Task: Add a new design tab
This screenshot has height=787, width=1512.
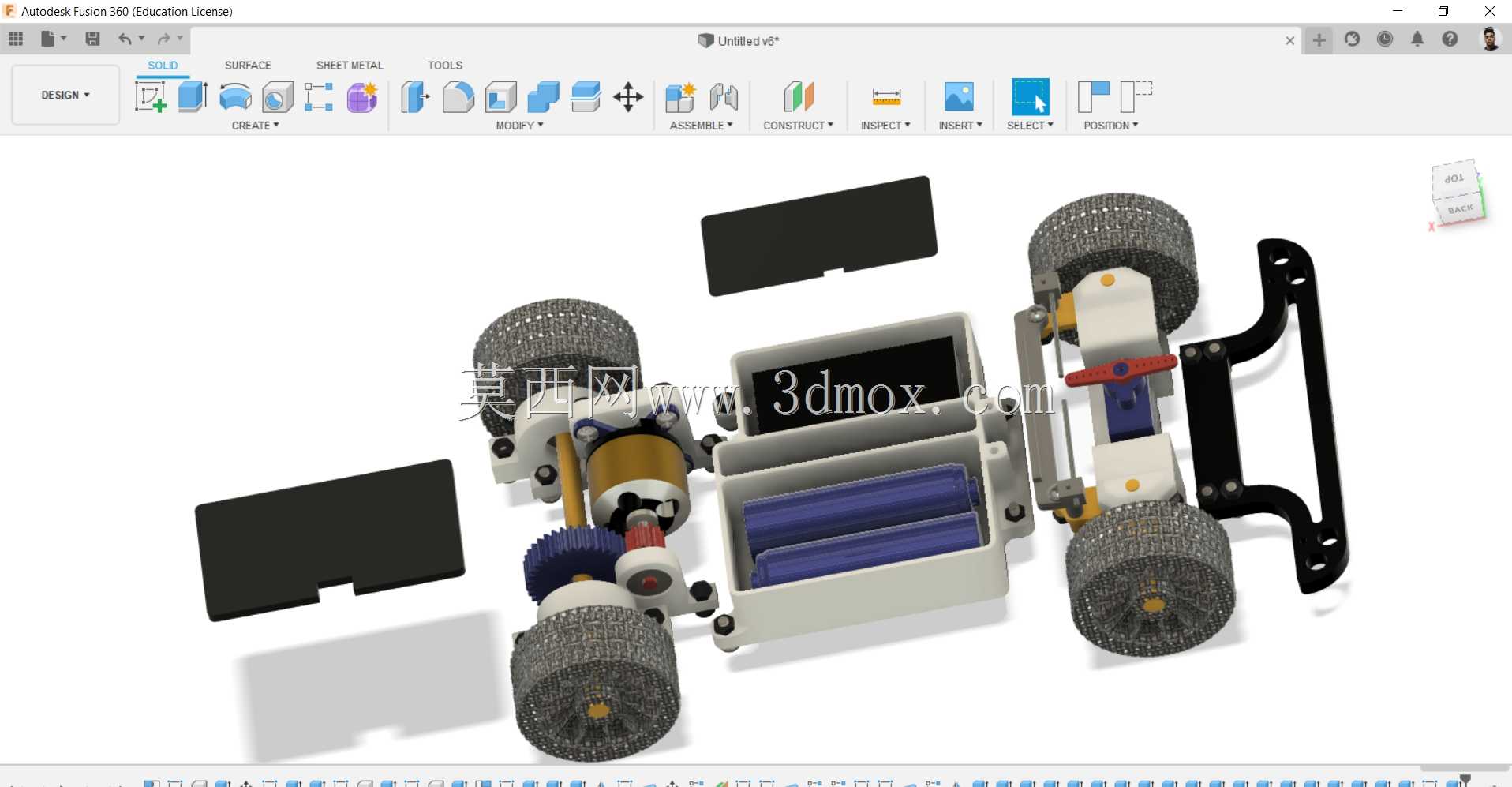Action: (x=1319, y=39)
